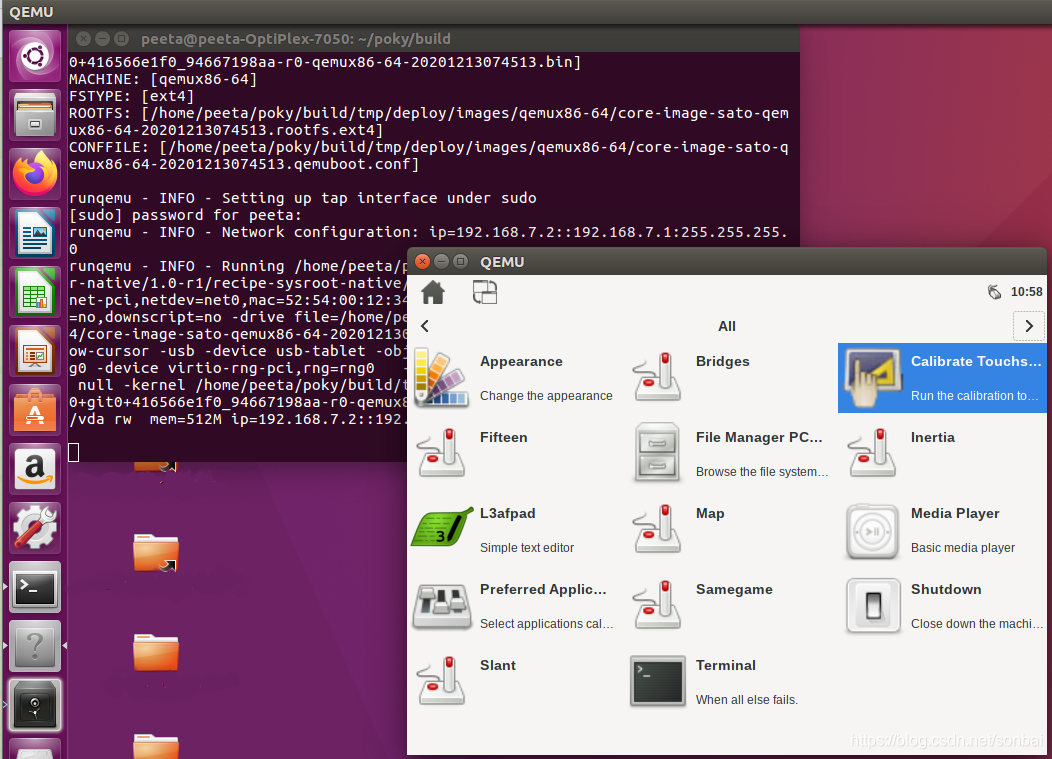Open System Settings from the dock
The width and height of the screenshot is (1052, 759).
35,528
